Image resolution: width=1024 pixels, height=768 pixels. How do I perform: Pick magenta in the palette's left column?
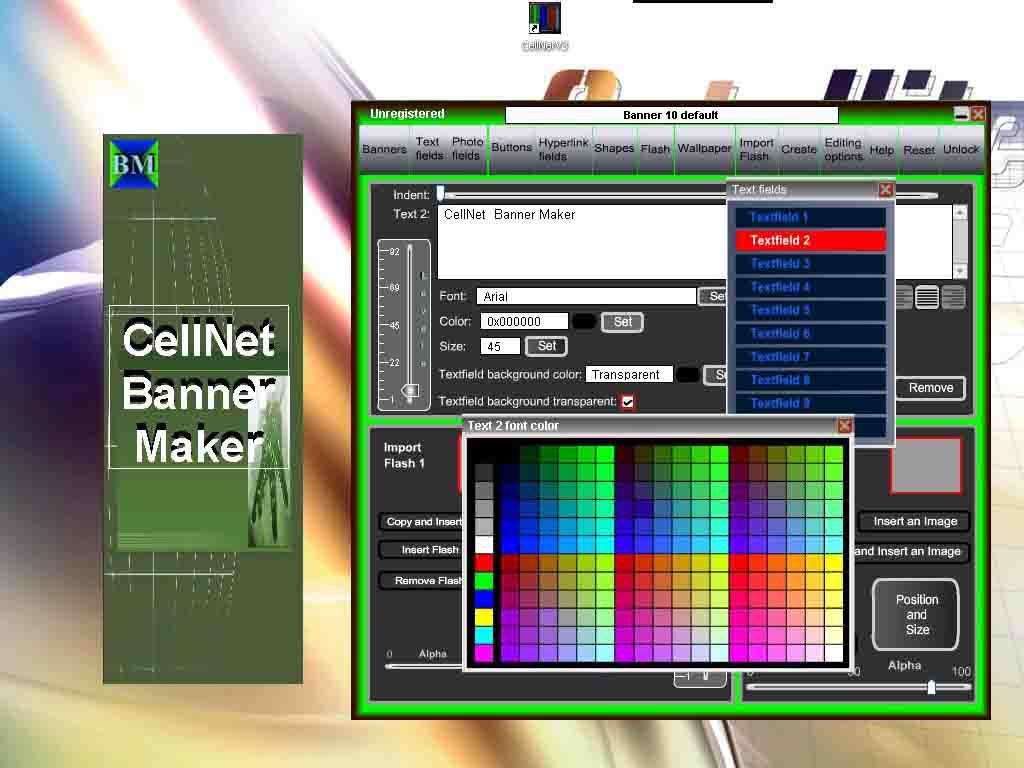pyautogui.click(x=484, y=653)
